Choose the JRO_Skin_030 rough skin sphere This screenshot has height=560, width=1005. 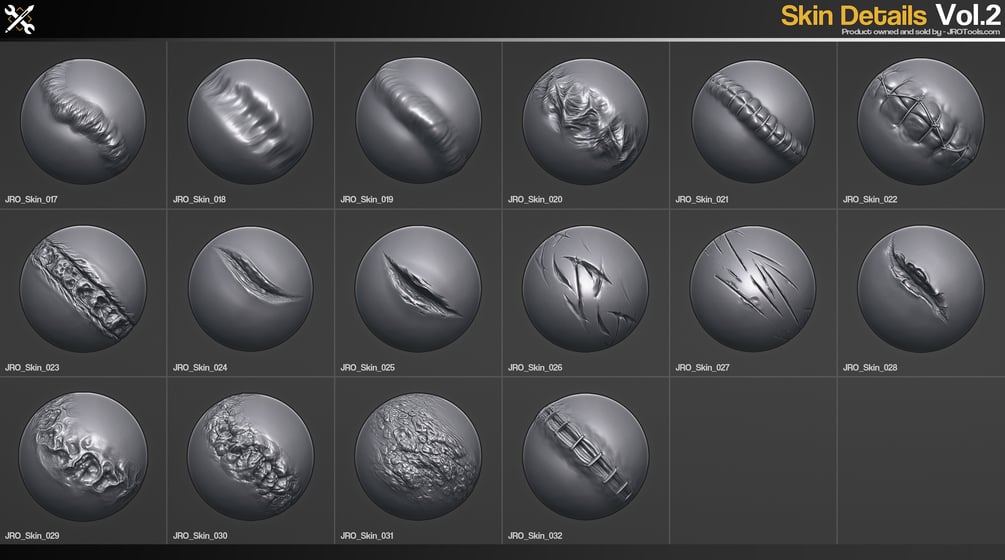(x=251, y=457)
